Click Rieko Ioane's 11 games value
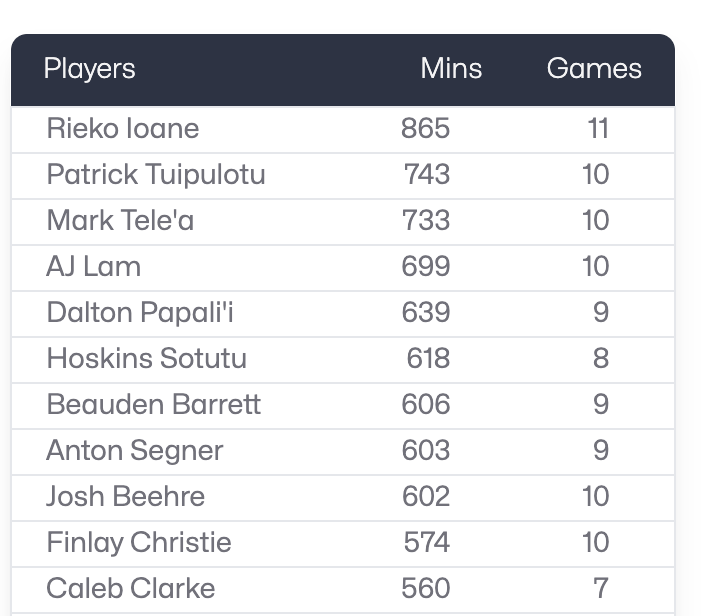The width and height of the screenshot is (702, 616). 599,128
